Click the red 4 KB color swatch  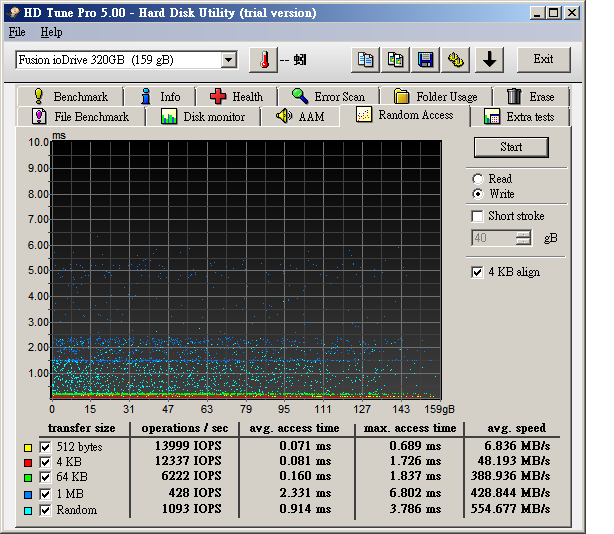tap(28, 463)
